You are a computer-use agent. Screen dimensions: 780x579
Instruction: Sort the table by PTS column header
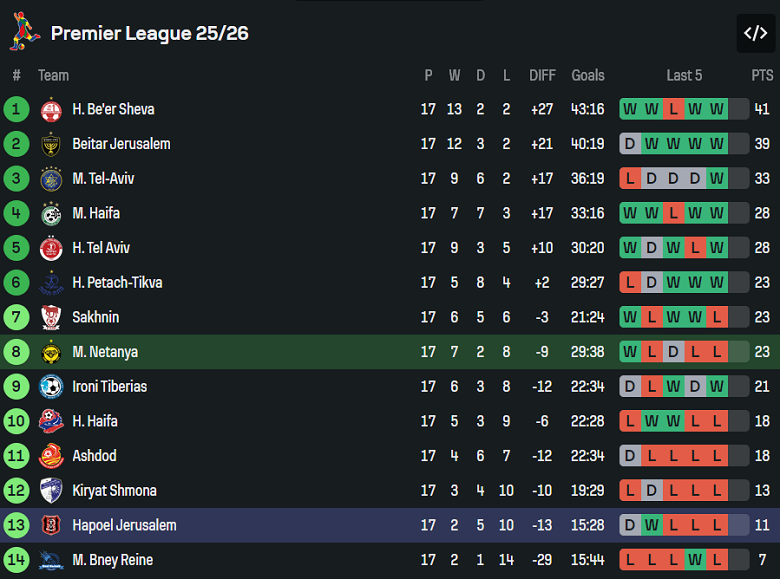point(762,75)
